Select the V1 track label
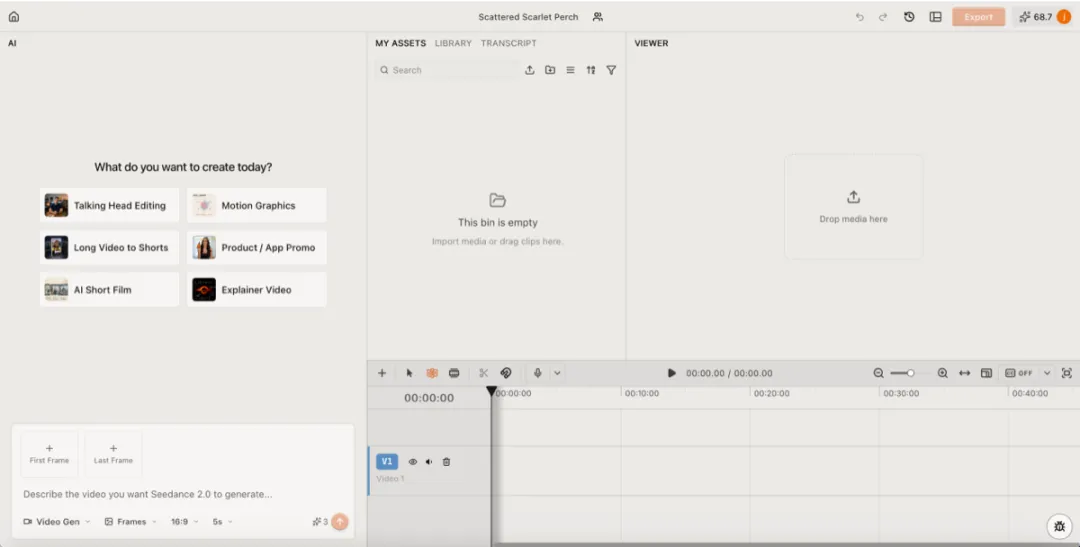The image size is (1080, 547). pos(387,462)
